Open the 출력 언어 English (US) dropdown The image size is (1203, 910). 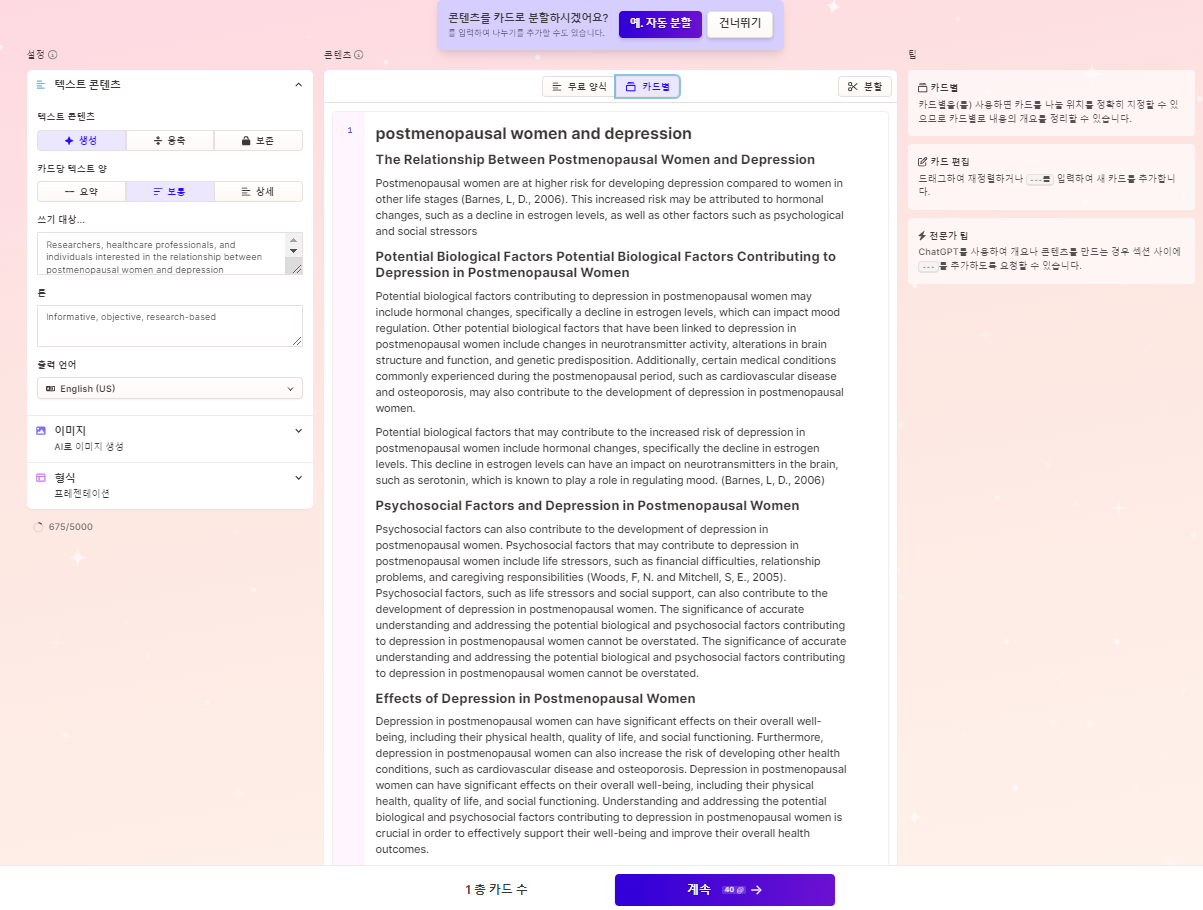(170, 388)
